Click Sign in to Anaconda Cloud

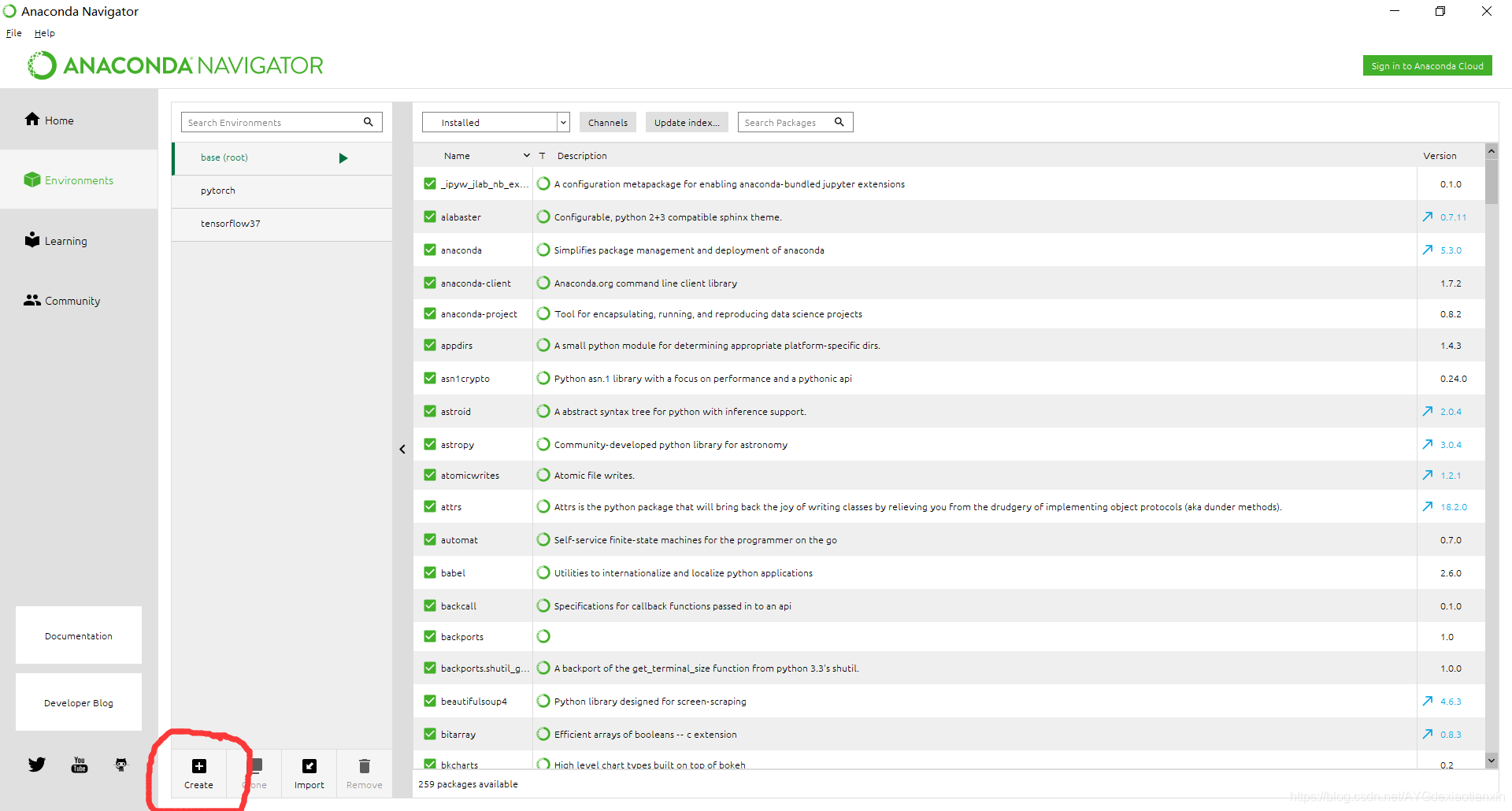click(x=1427, y=65)
